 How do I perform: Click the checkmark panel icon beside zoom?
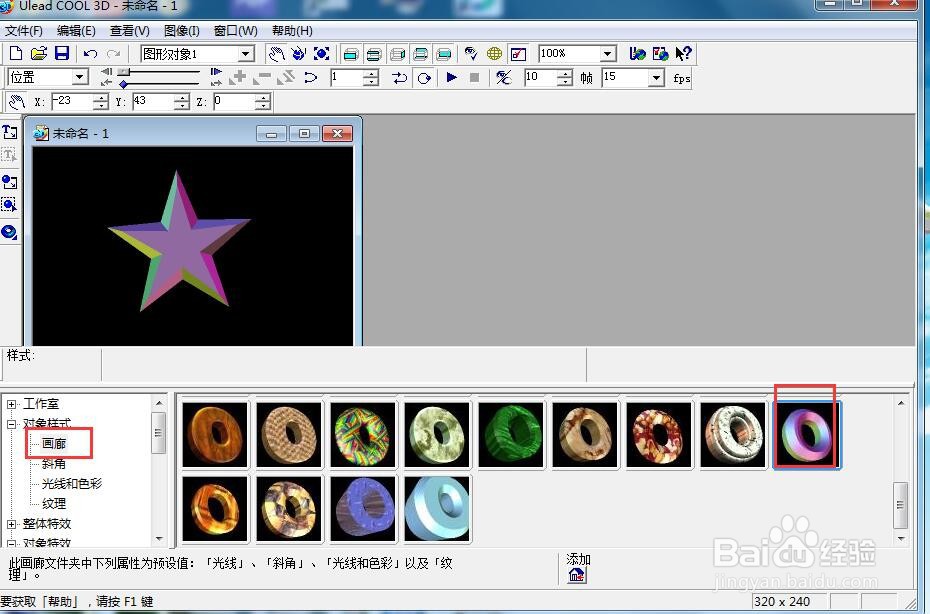tap(518, 54)
